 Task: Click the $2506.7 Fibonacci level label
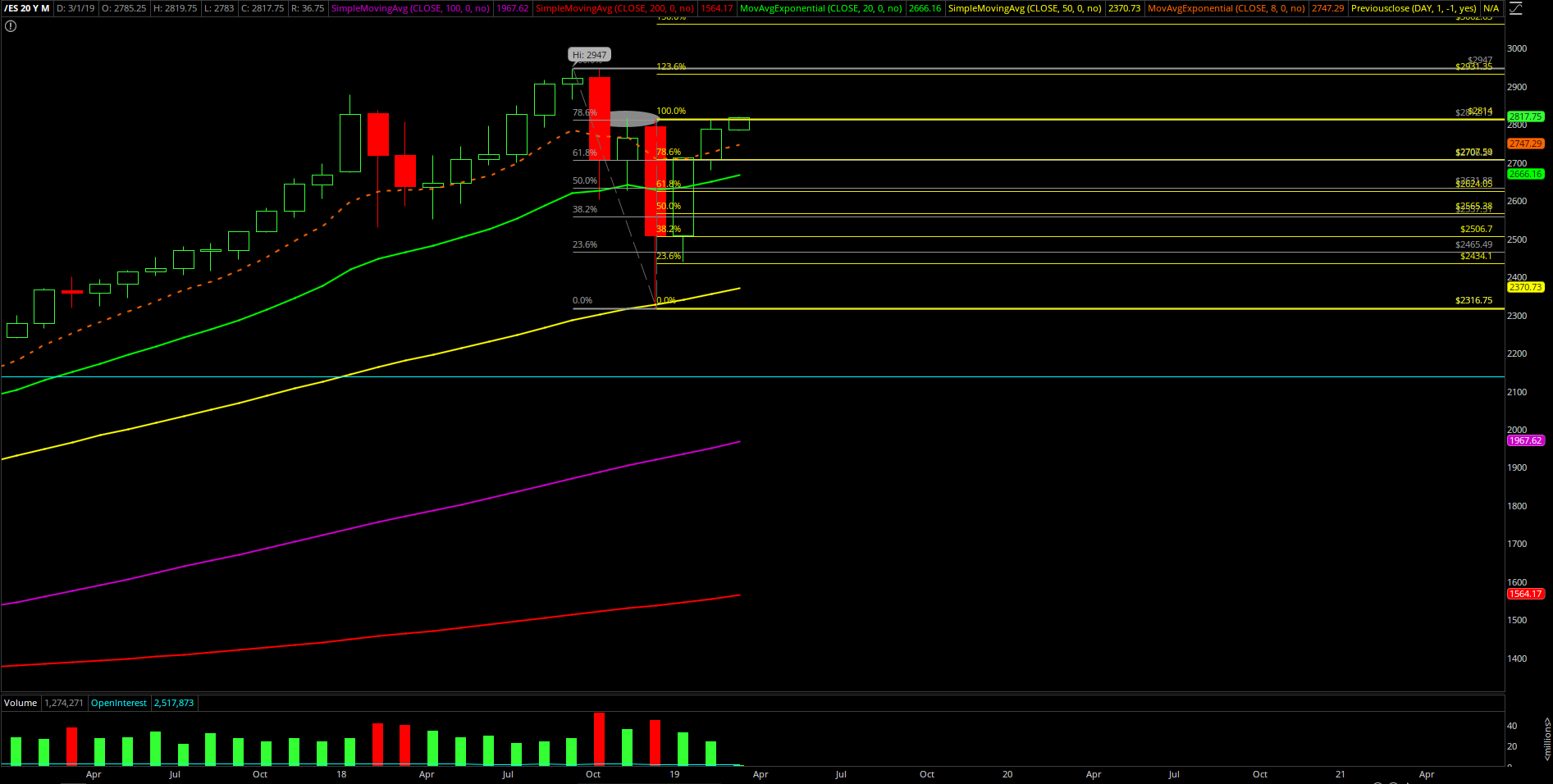point(1476,229)
